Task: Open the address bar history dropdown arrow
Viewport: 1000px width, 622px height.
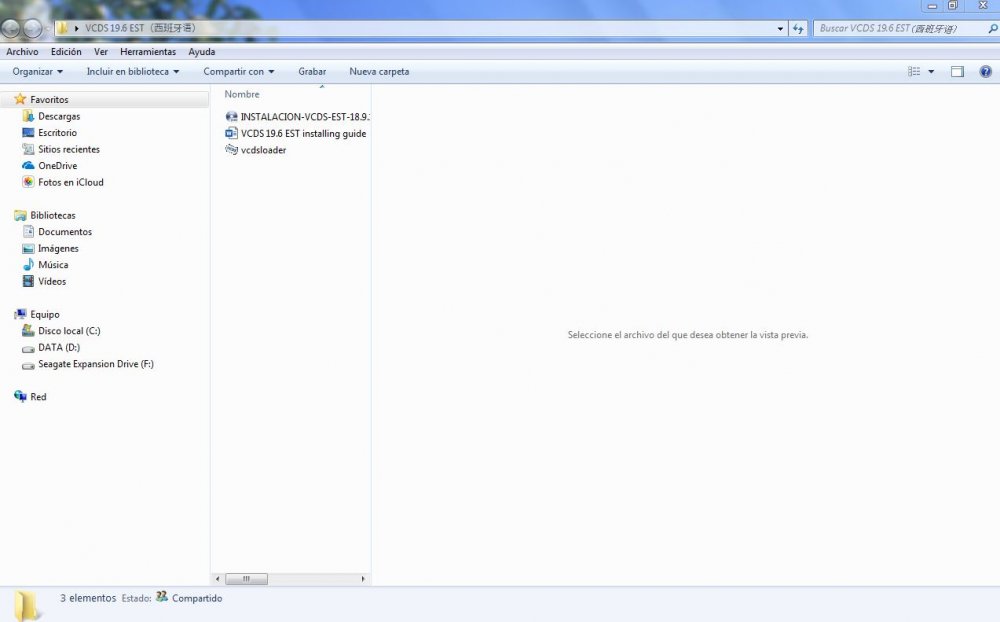Action: coord(780,29)
